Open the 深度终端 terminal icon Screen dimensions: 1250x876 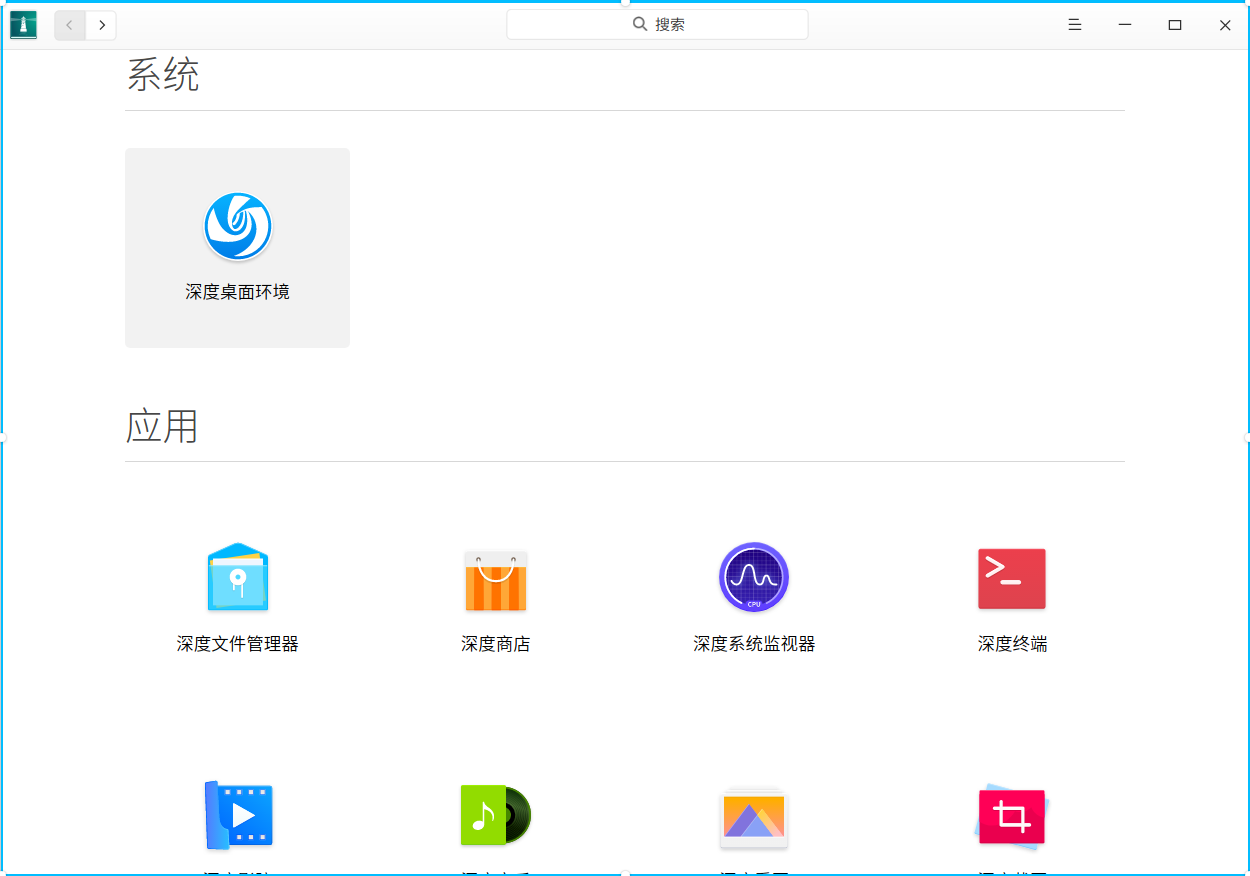pos(1012,579)
